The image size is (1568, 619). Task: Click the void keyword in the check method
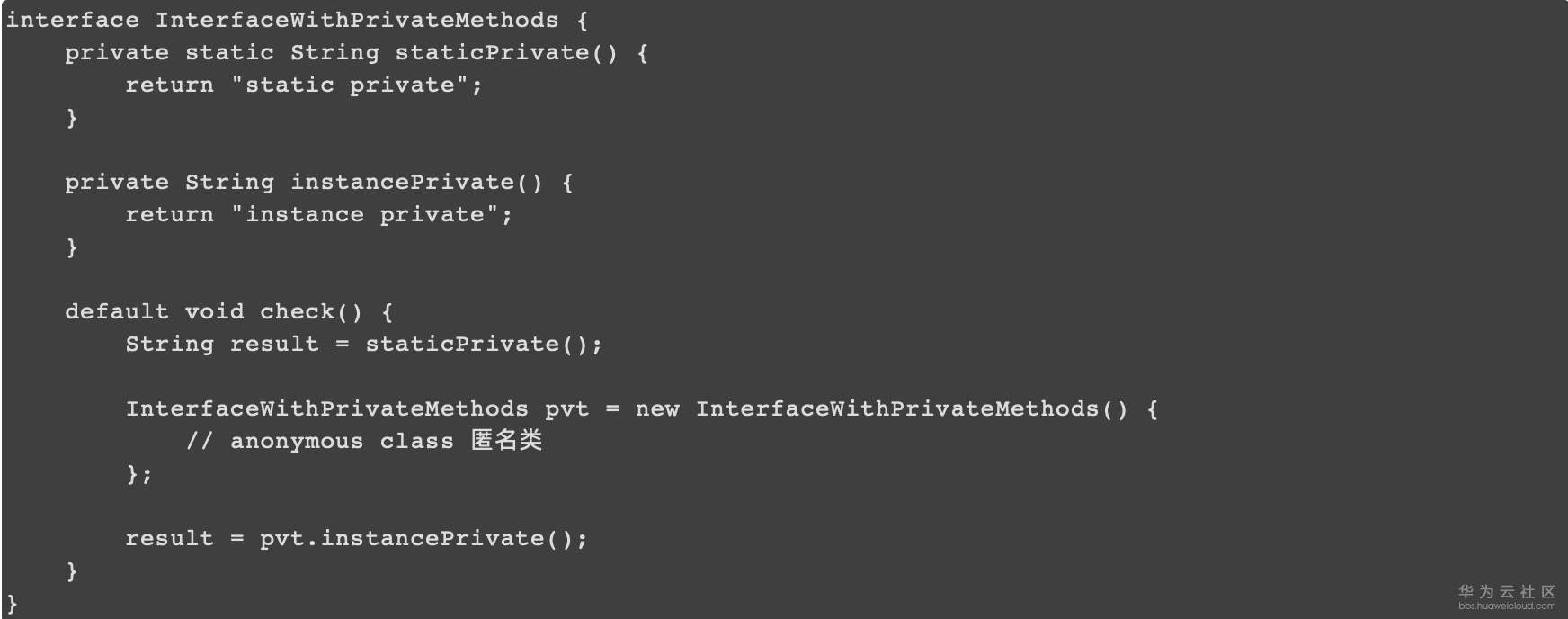(x=214, y=312)
